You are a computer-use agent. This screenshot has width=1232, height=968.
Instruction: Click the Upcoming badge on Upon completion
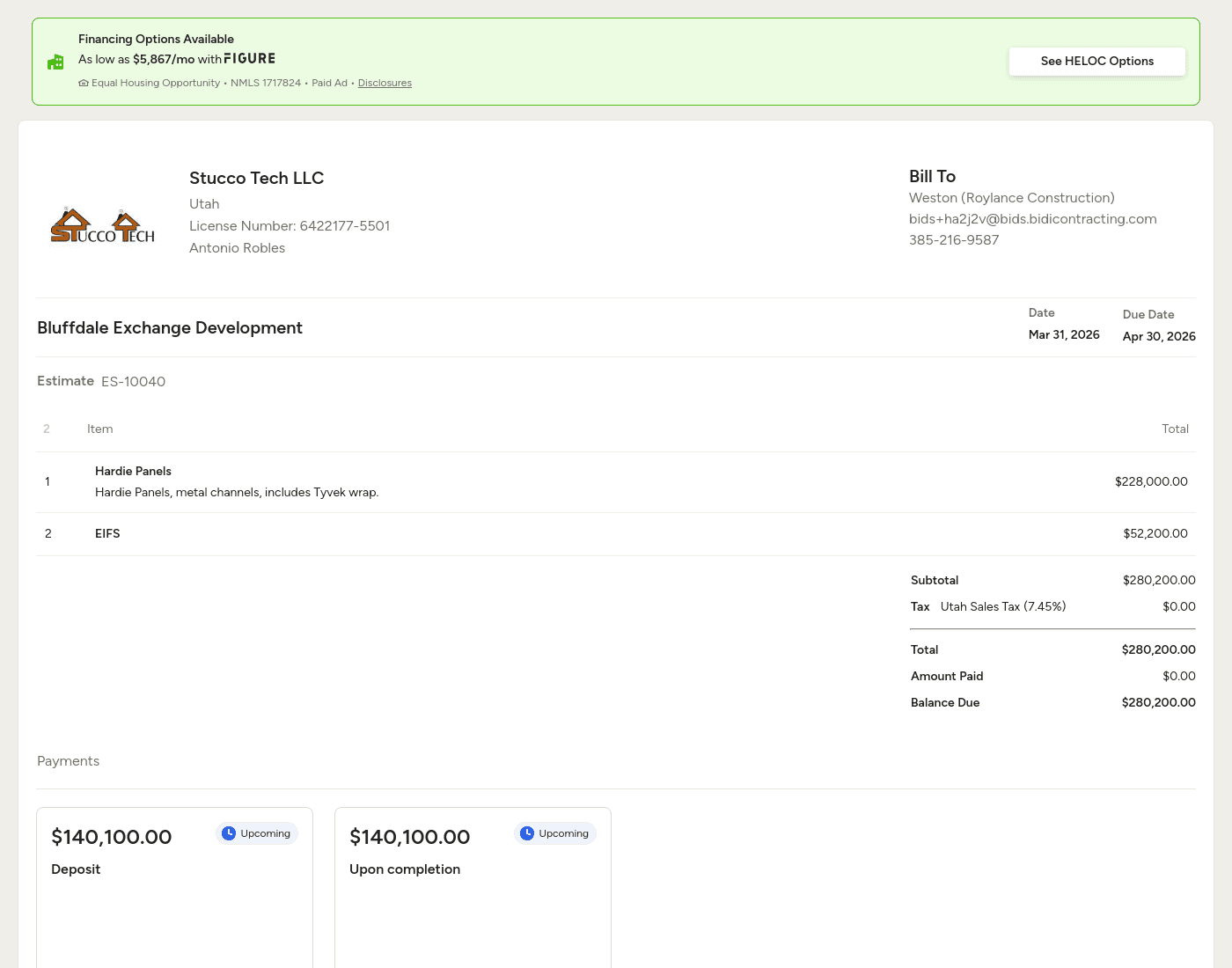(555, 833)
